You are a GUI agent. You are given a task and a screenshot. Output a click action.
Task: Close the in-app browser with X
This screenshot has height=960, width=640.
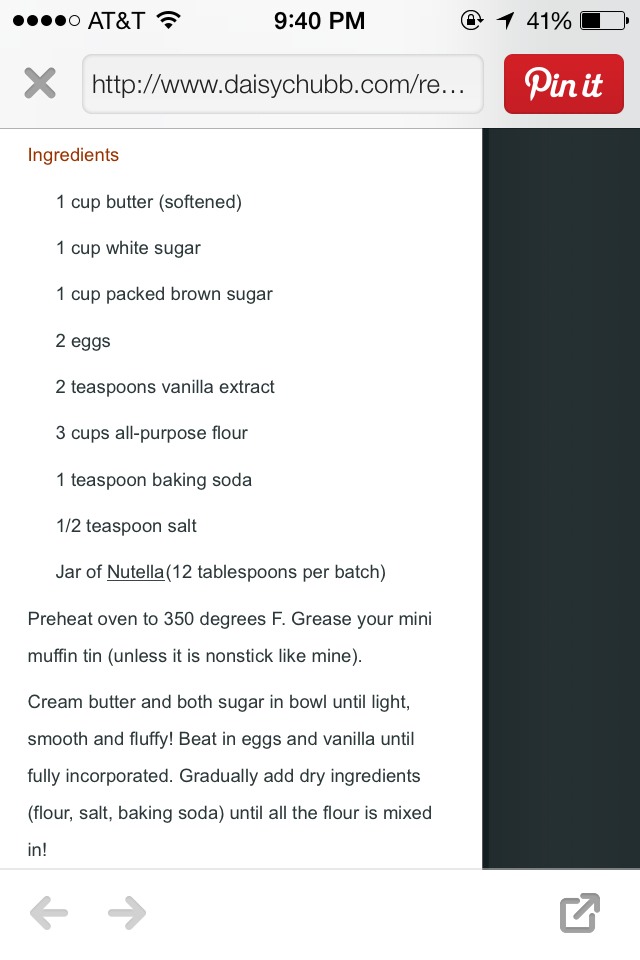[40, 83]
